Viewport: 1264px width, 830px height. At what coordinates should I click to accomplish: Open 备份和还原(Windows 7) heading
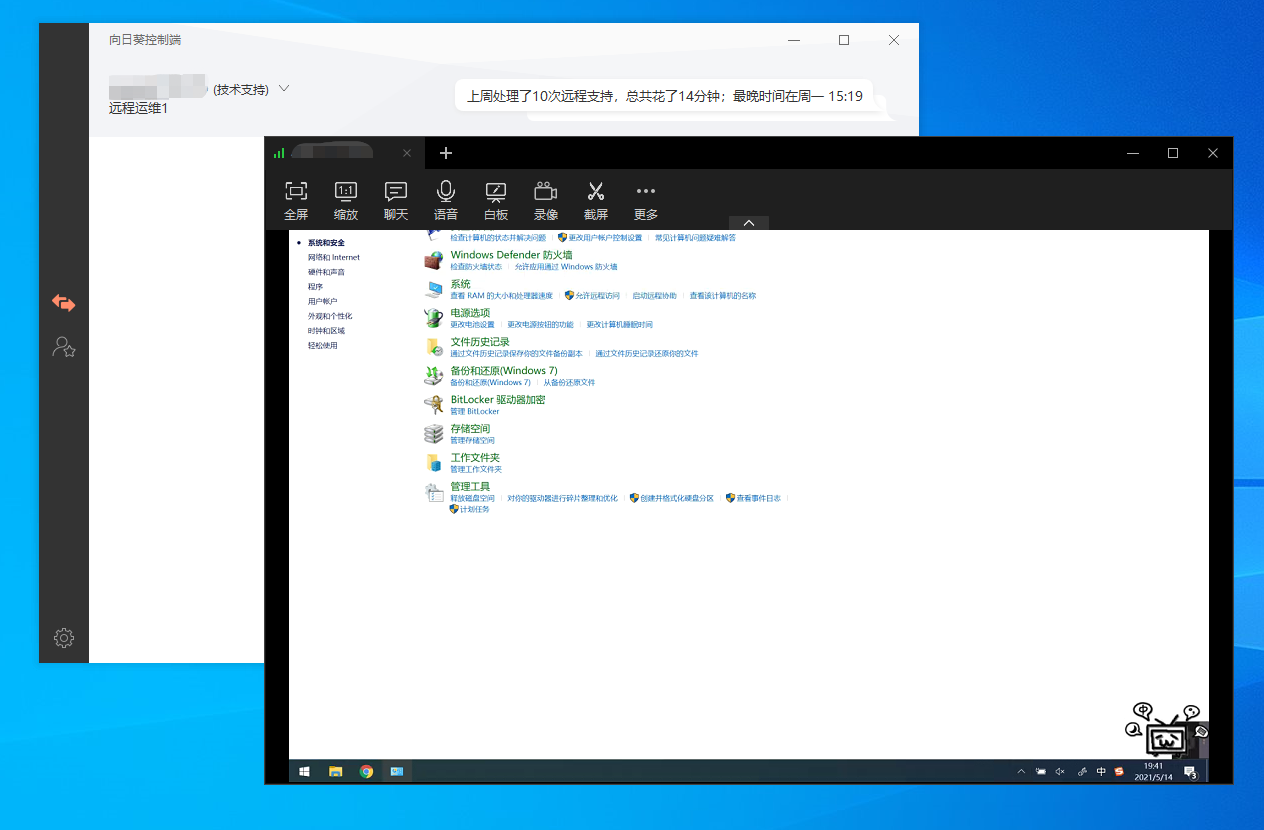[504, 371]
